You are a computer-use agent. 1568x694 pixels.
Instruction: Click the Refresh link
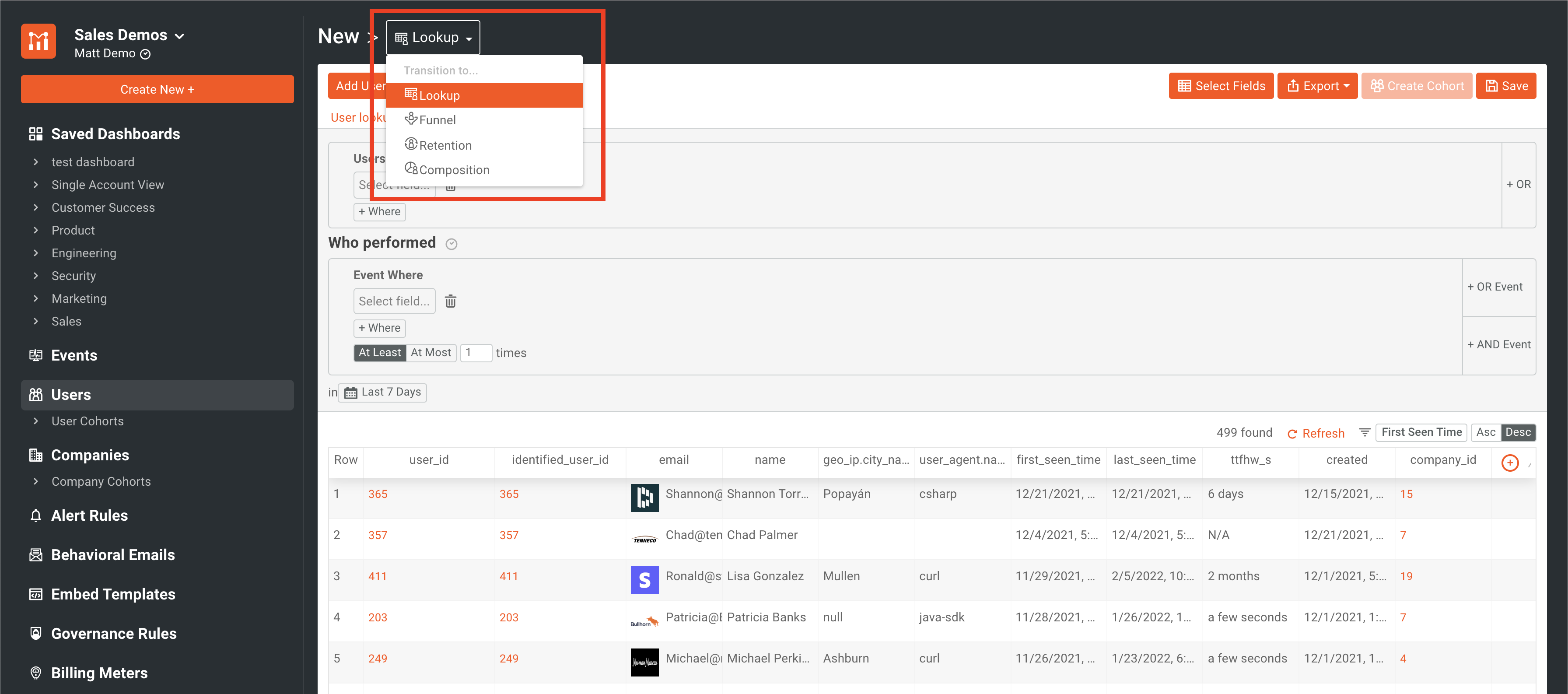(1316, 433)
